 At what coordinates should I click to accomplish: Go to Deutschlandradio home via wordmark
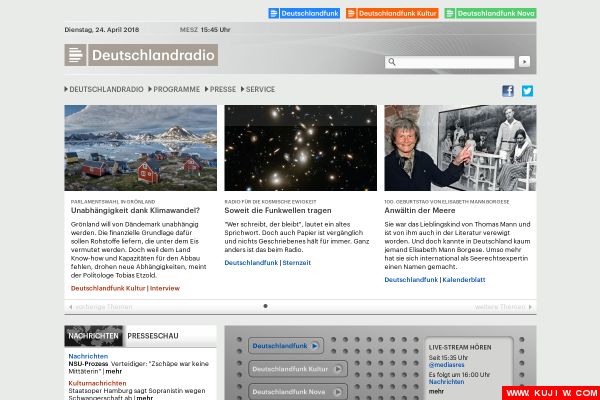click(x=153, y=55)
